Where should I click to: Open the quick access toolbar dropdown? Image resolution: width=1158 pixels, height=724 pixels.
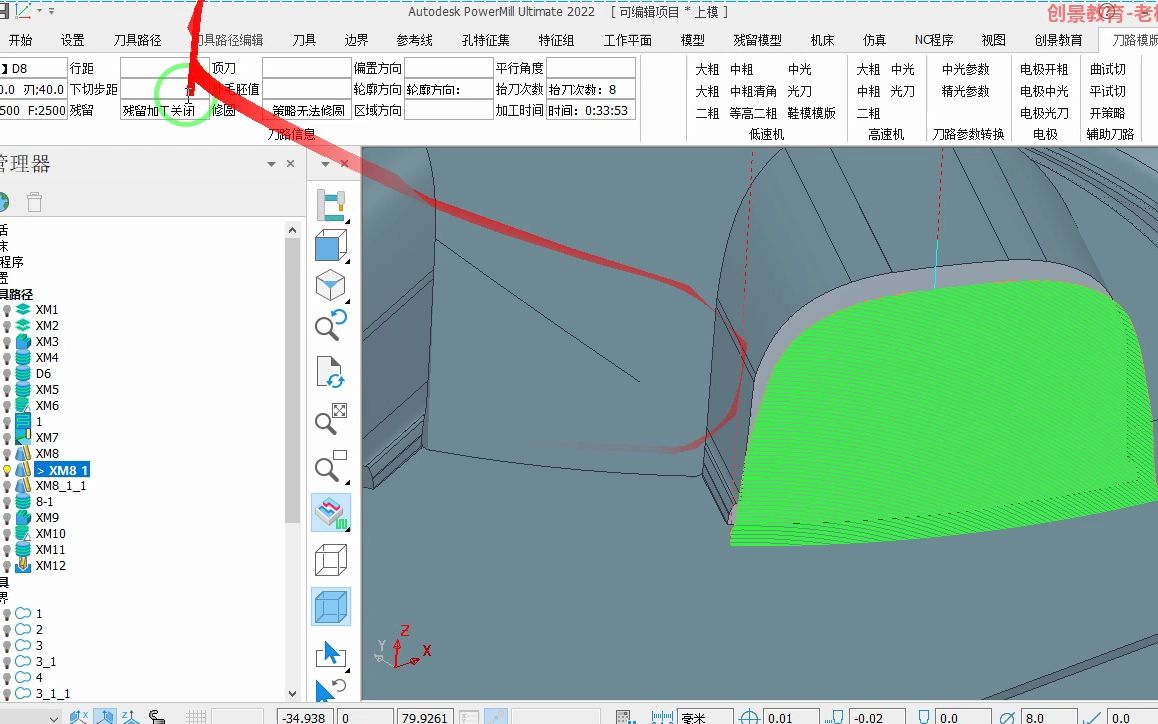[51, 11]
